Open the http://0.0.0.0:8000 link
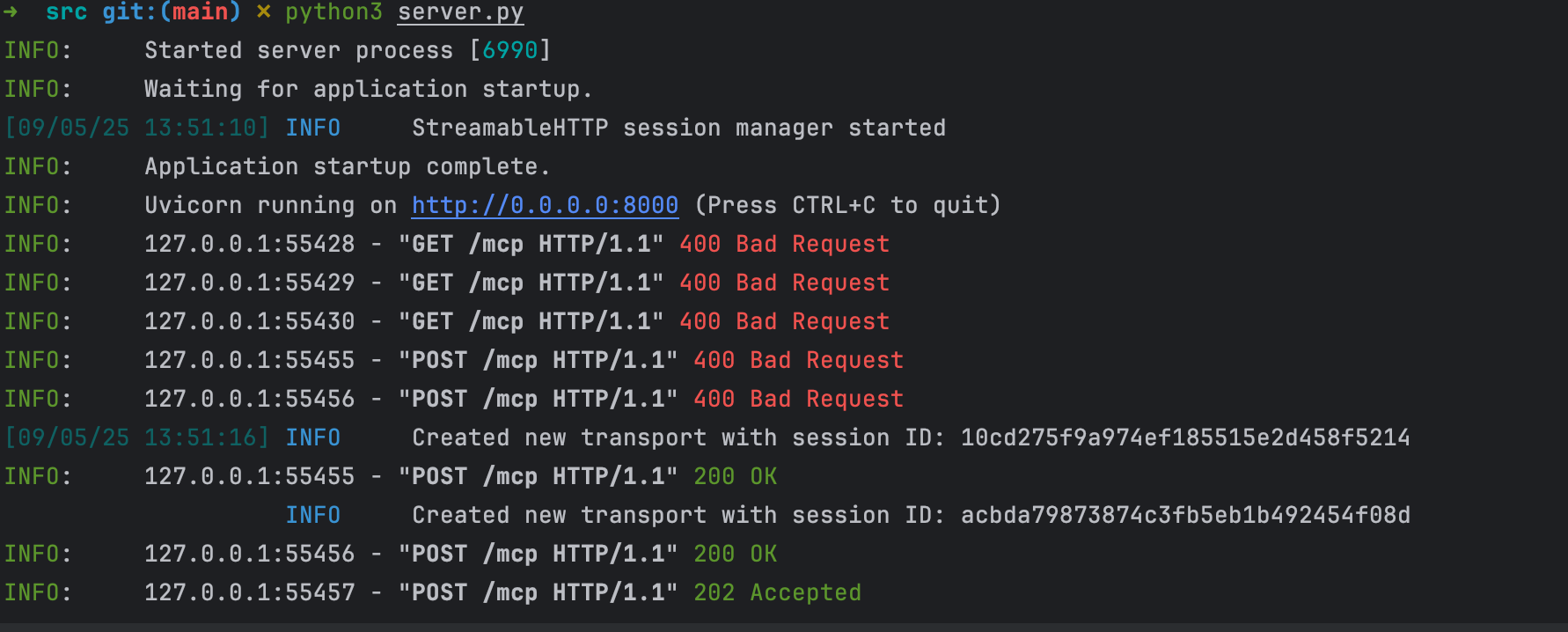 [x=545, y=205]
